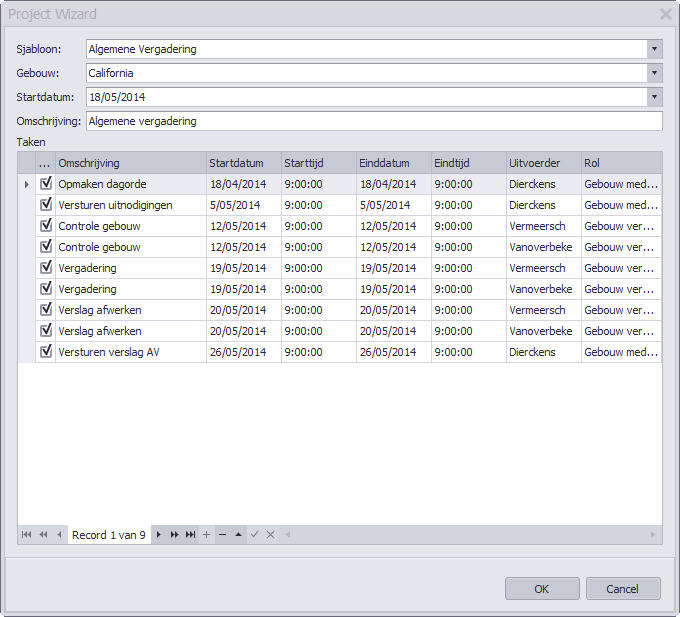This screenshot has width=680, height=617.
Task: Click horizontal scrollbar right arrow
Action: tap(653, 535)
